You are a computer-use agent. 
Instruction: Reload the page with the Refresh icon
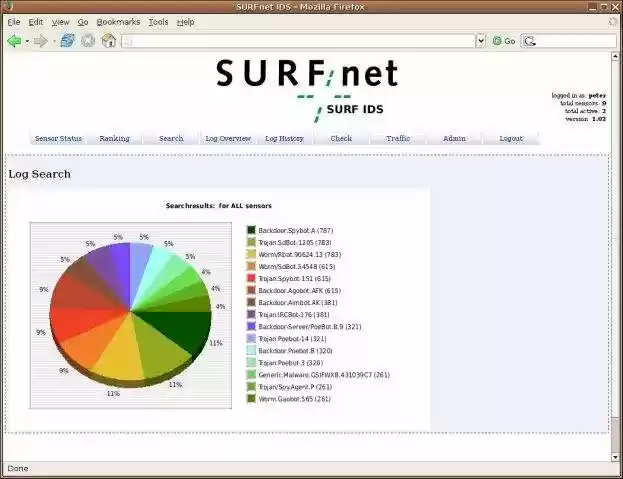pos(68,41)
